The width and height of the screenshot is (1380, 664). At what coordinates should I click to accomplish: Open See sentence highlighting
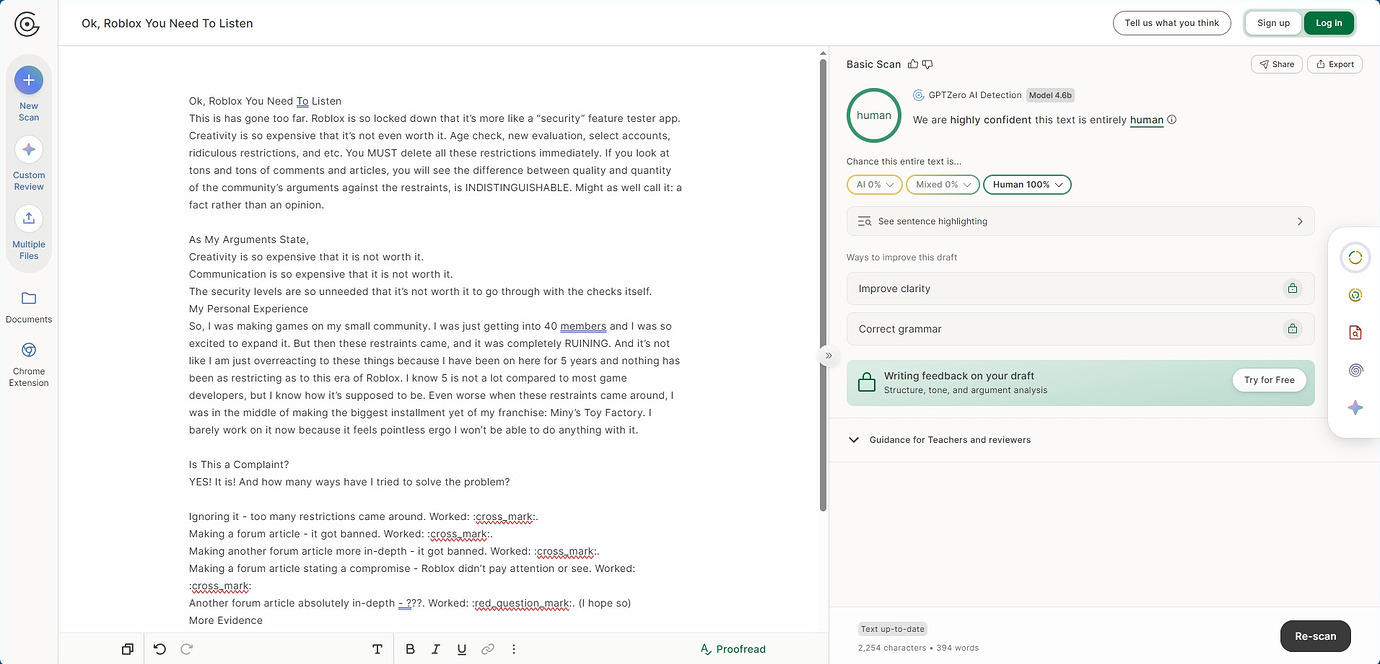(x=1080, y=221)
